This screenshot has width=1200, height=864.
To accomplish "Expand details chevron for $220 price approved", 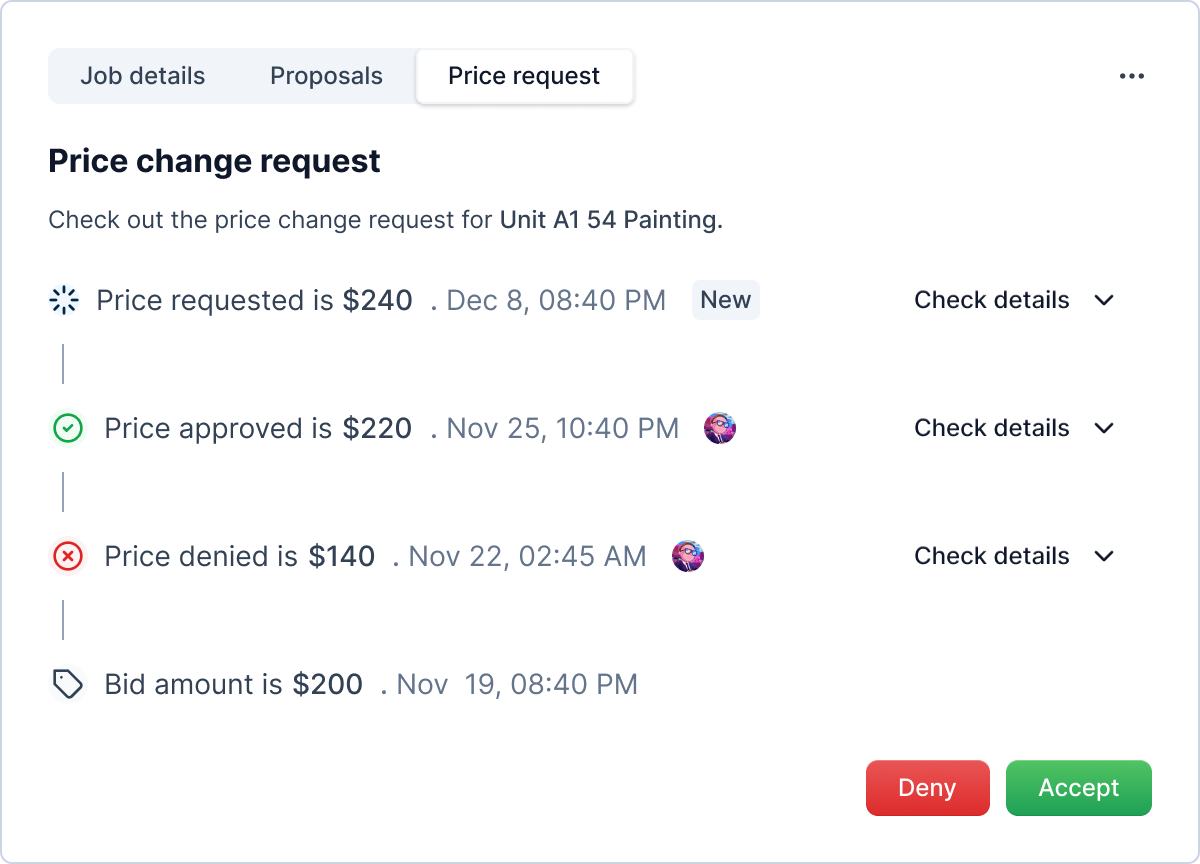I will coord(1104,428).
